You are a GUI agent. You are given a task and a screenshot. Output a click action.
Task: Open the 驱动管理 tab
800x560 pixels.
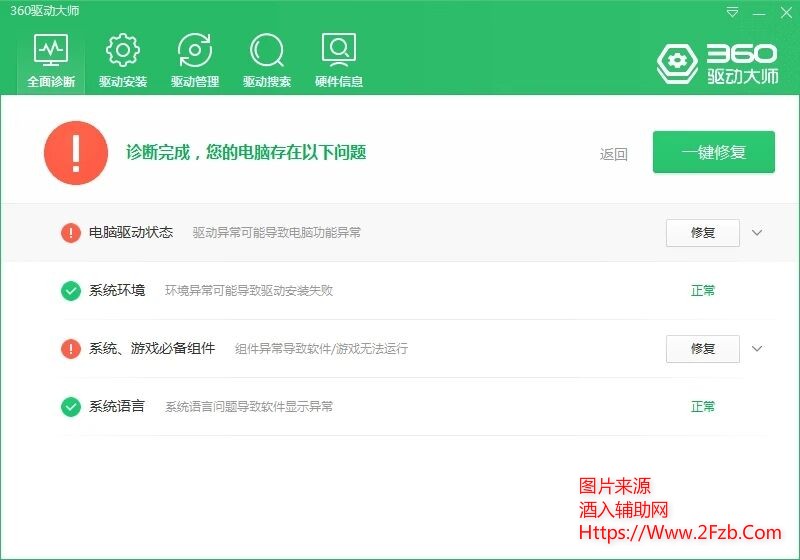coord(195,60)
